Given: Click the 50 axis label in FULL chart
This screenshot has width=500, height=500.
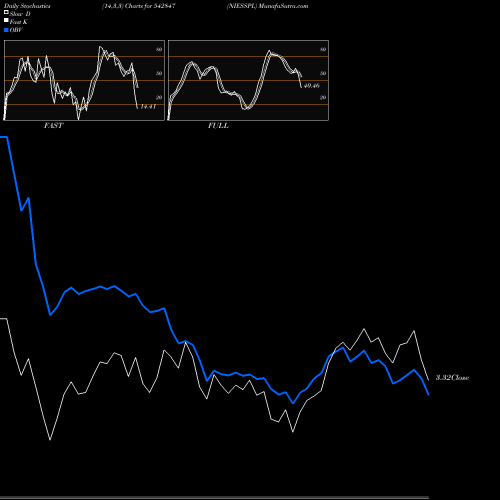Looking at the screenshot, I should (323, 73).
